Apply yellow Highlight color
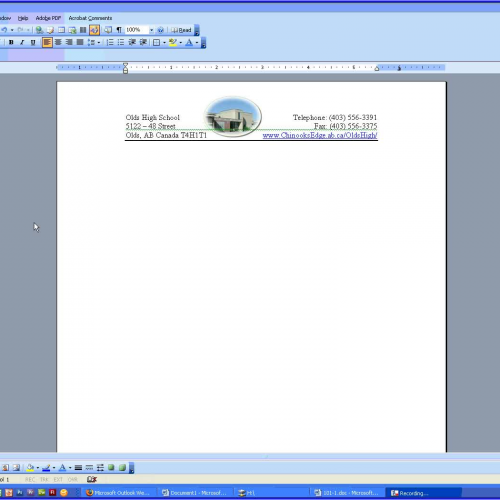 [173, 42]
